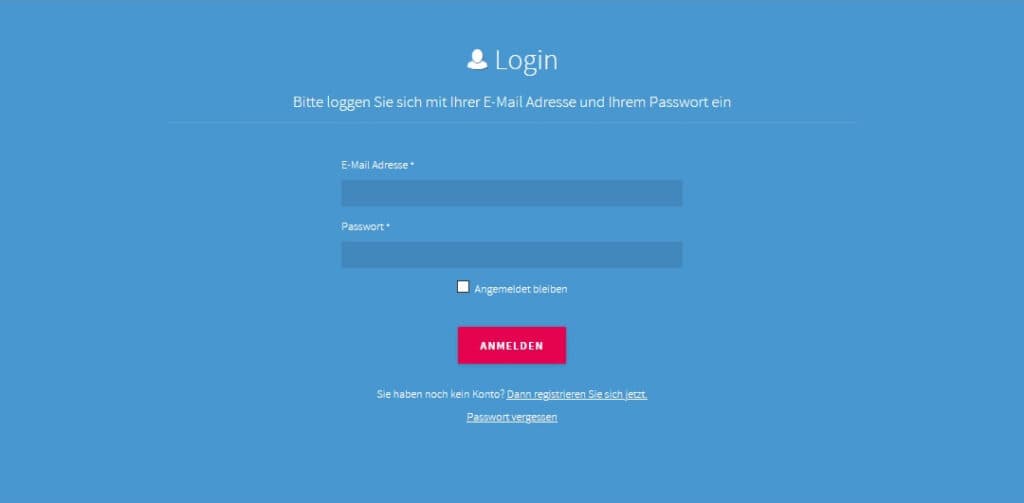Follow the Passwort vergessen link
1024x503 pixels.
point(512,417)
